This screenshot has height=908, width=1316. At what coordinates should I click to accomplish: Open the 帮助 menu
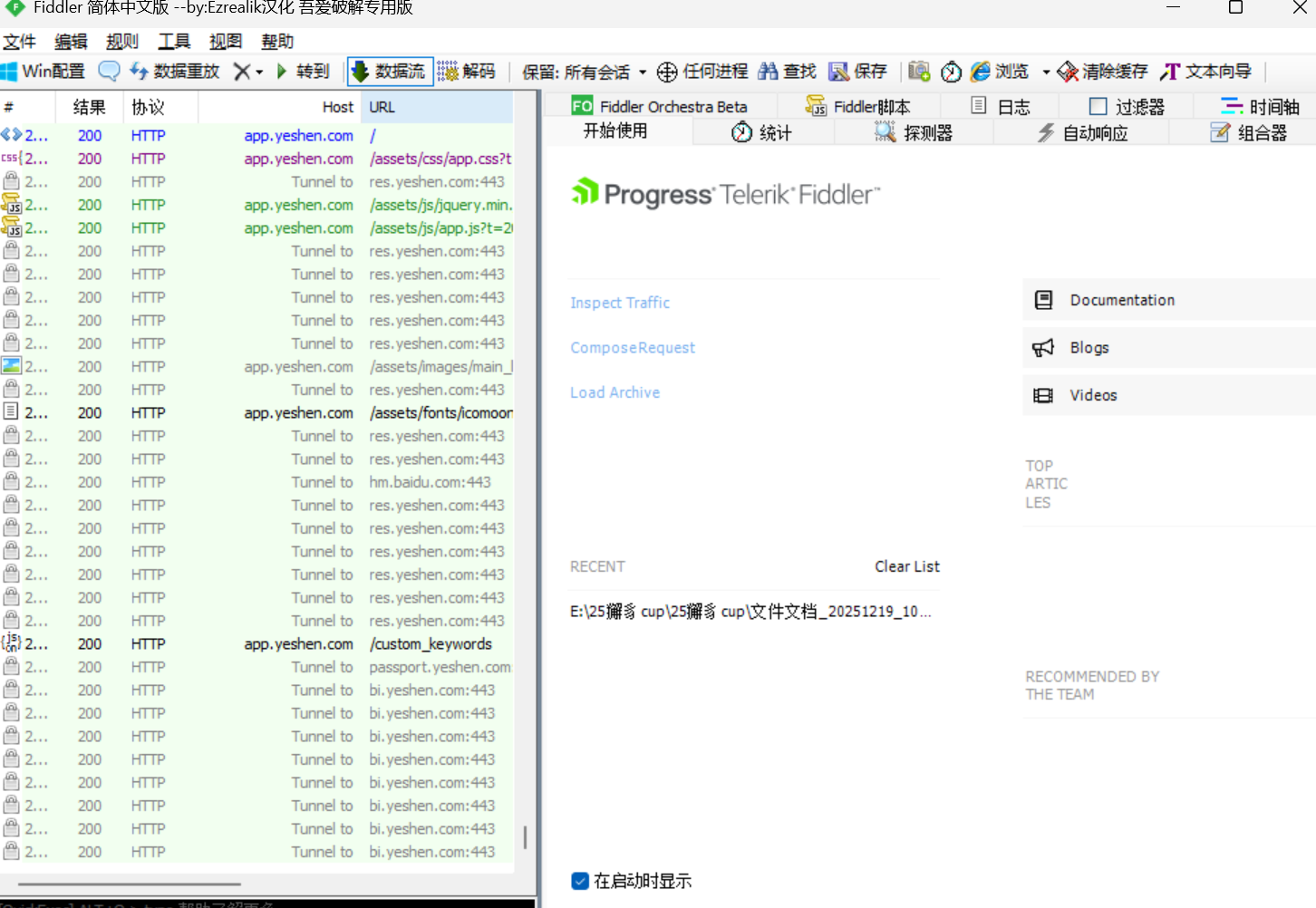tap(277, 42)
